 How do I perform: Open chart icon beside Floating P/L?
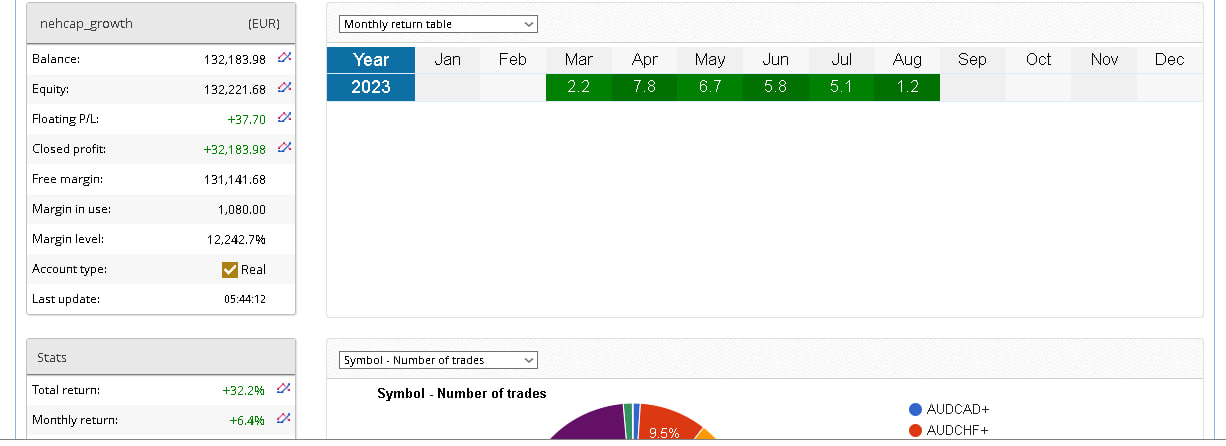[284, 119]
